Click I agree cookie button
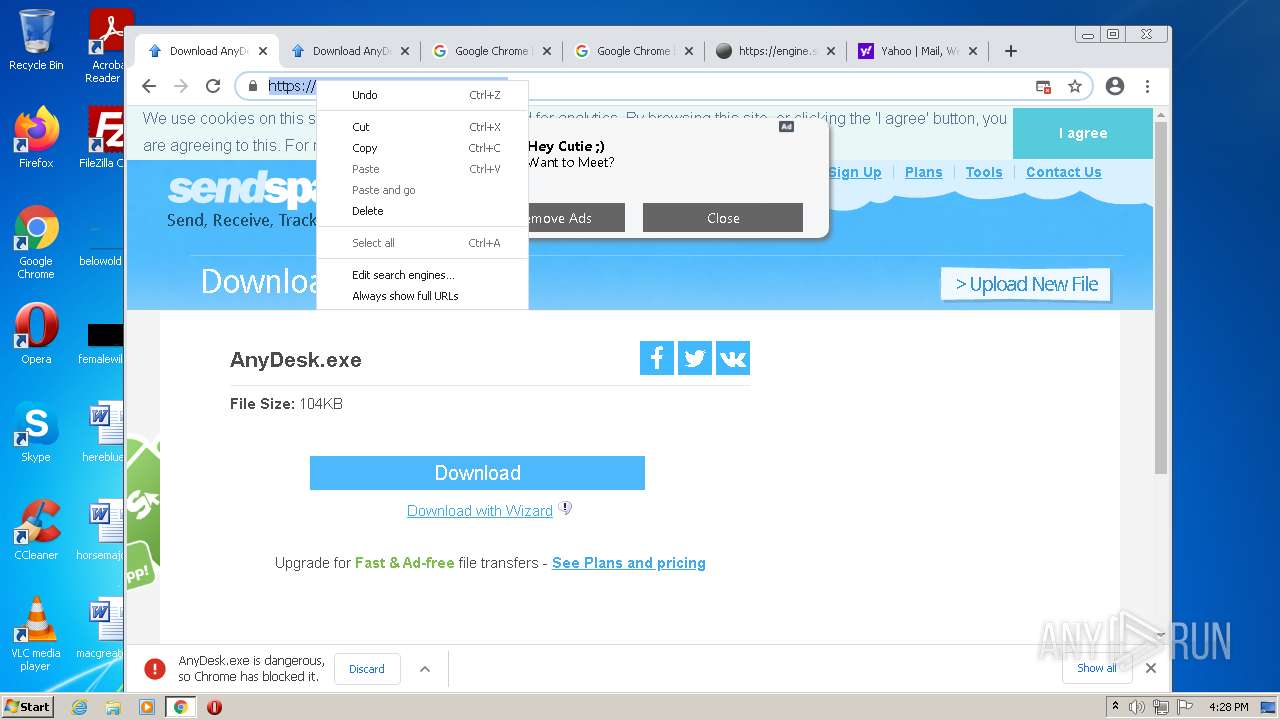Image resolution: width=1280 pixels, height=720 pixels. 1083,133
